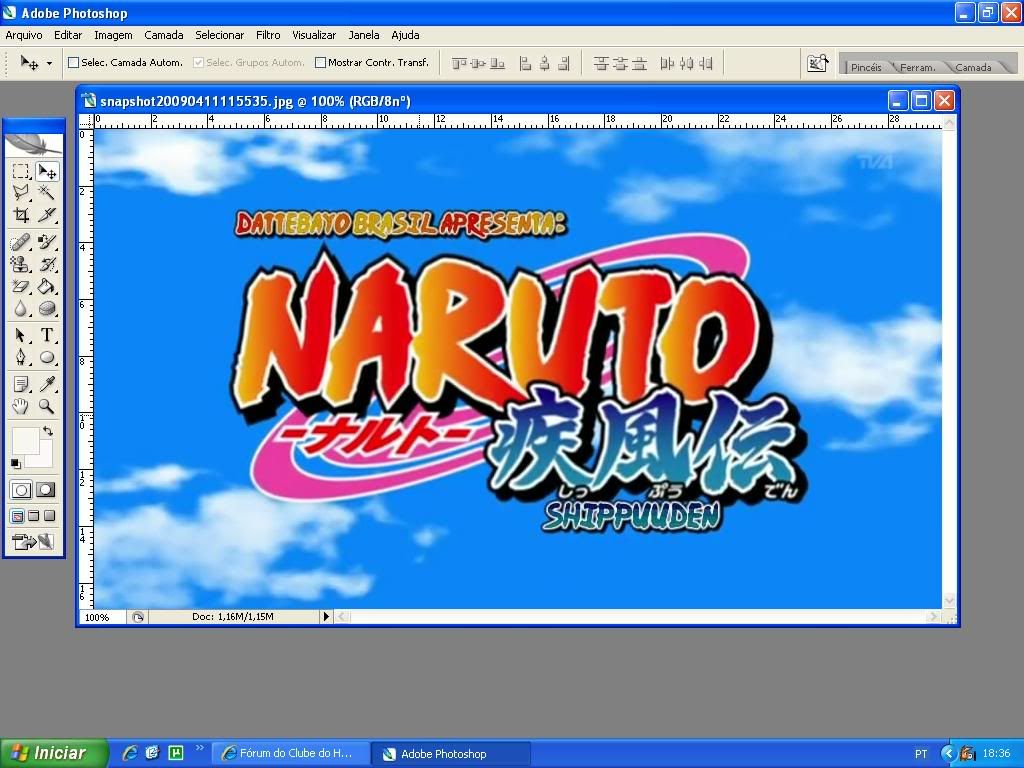Select the Rectangular Marquee tool
Image resolution: width=1024 pixels, height=768 pixels.
[x=21, y=171]
